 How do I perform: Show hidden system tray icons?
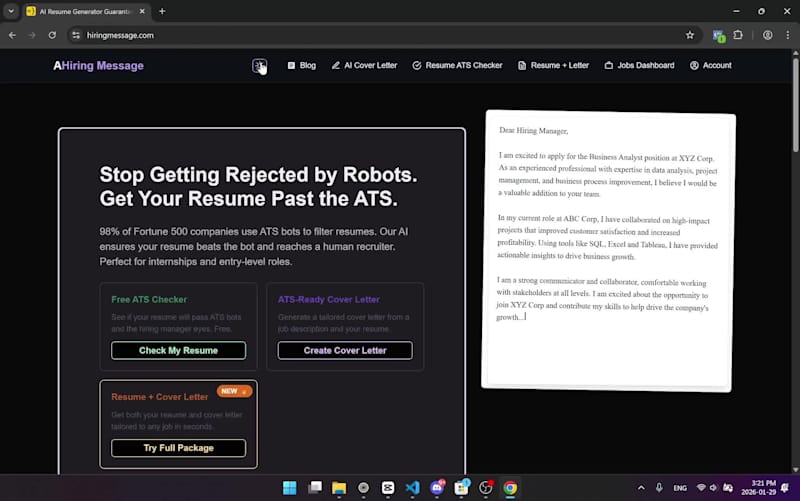coord(641,488)
